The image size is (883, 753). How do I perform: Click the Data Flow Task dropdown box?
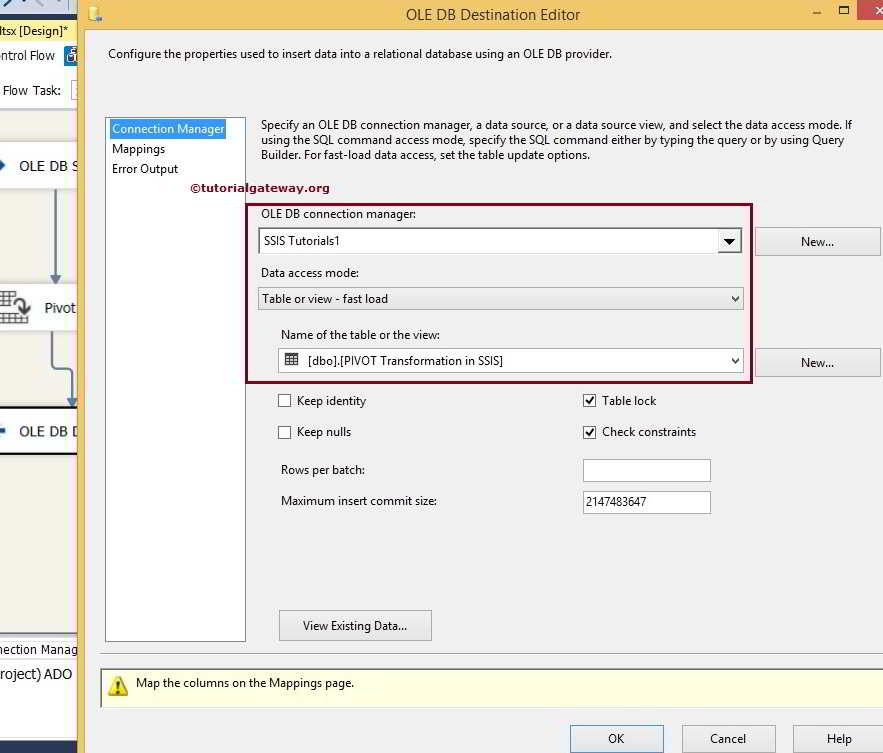pos(74,91)
